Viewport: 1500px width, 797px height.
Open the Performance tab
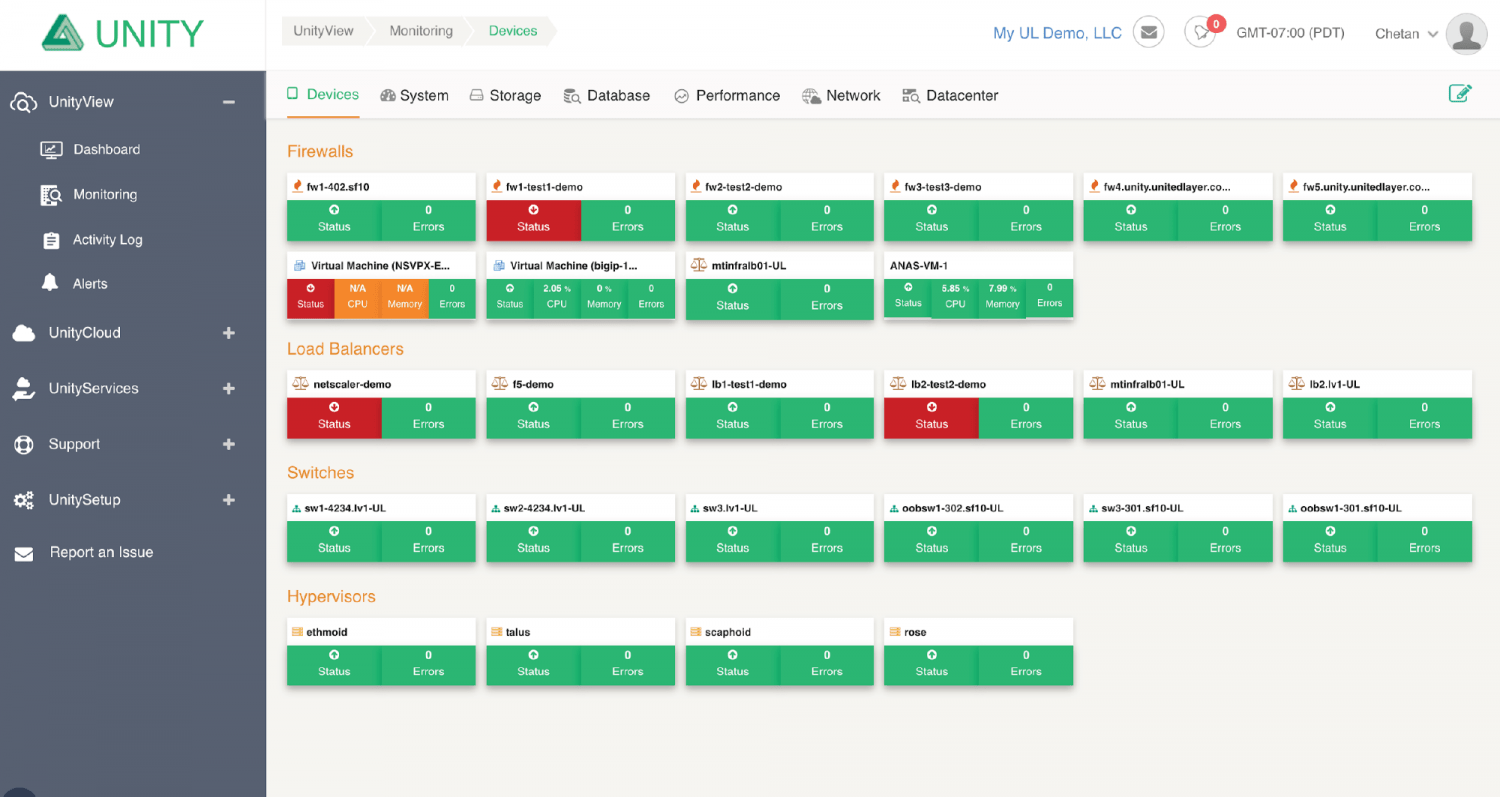pyautogui.click(x=727, y=96)
